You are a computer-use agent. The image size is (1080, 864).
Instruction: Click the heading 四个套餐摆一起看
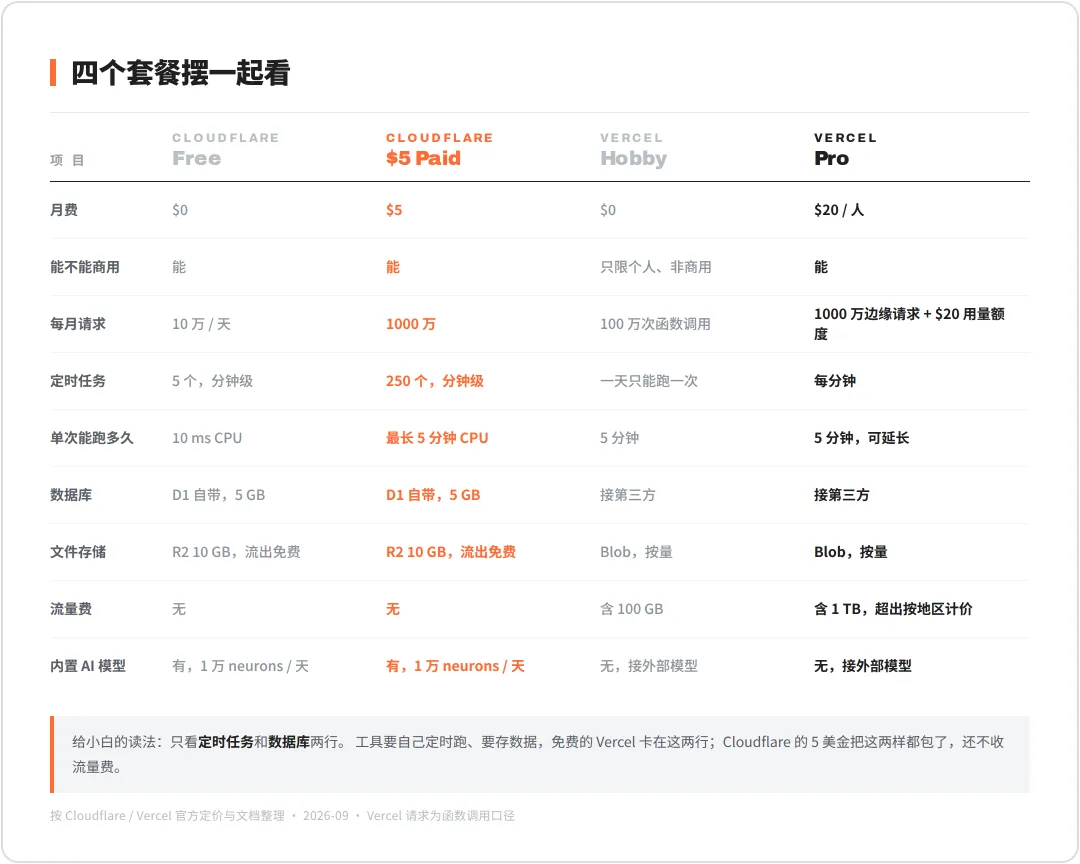point(180,73)
